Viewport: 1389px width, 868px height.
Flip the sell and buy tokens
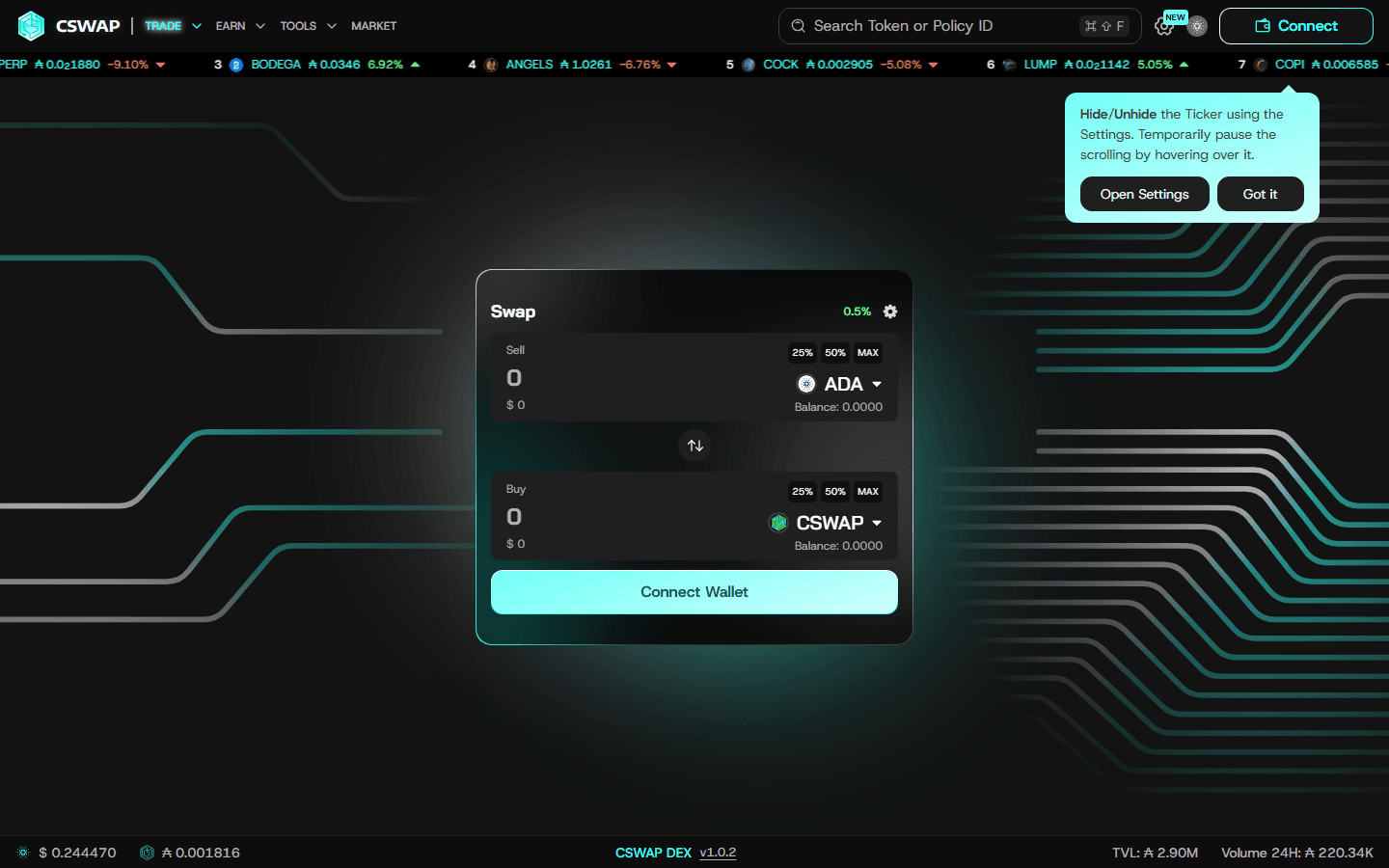tap(694, 446)
